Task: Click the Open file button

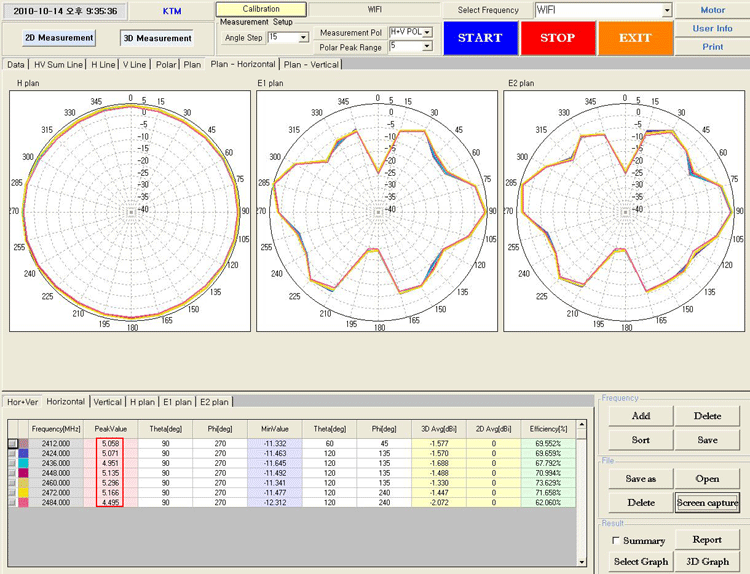Action: (707, 478)
